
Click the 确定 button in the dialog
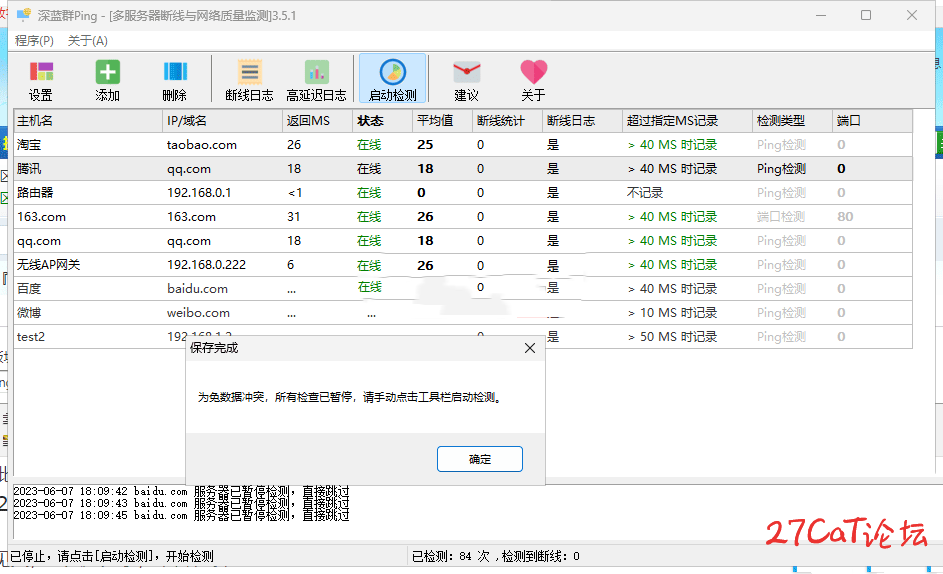coord(479,459)
